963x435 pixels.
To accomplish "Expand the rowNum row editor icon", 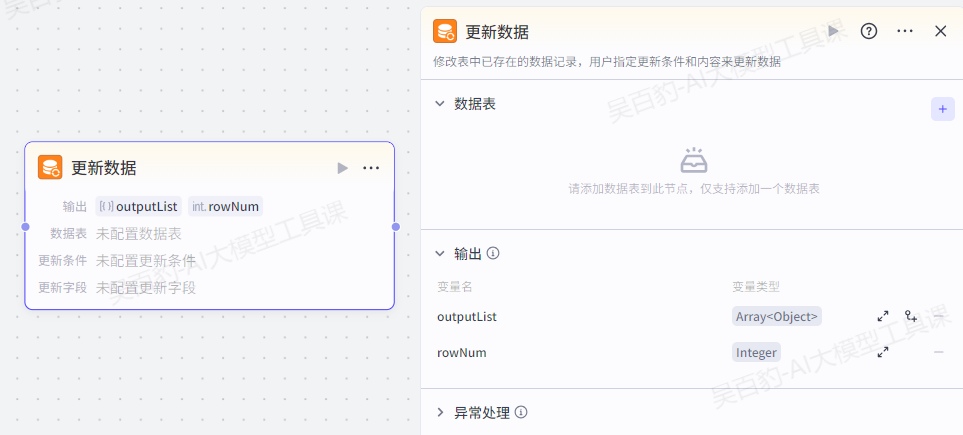I will tap(883, 352).
